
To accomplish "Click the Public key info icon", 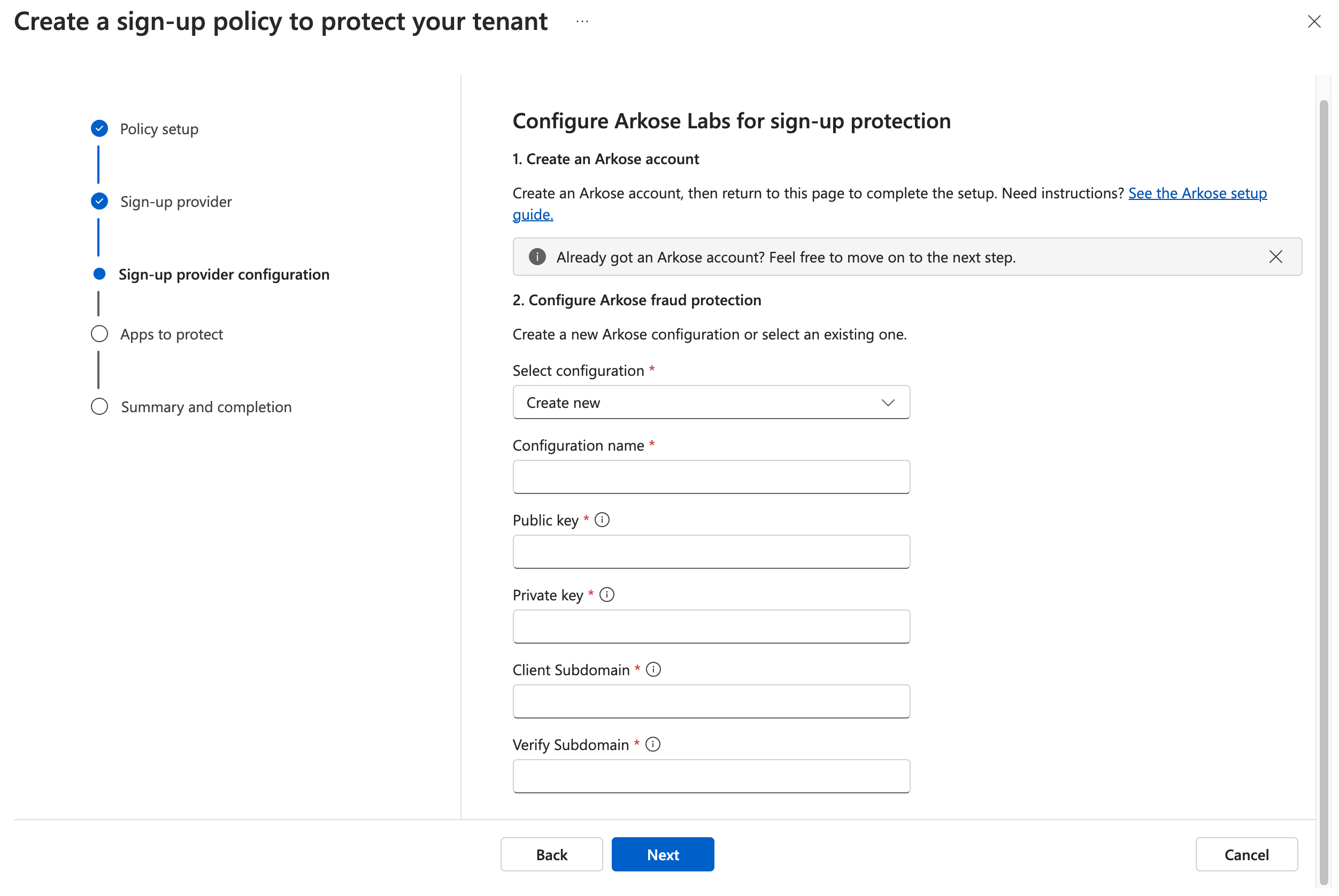I will tap(602, 520).
